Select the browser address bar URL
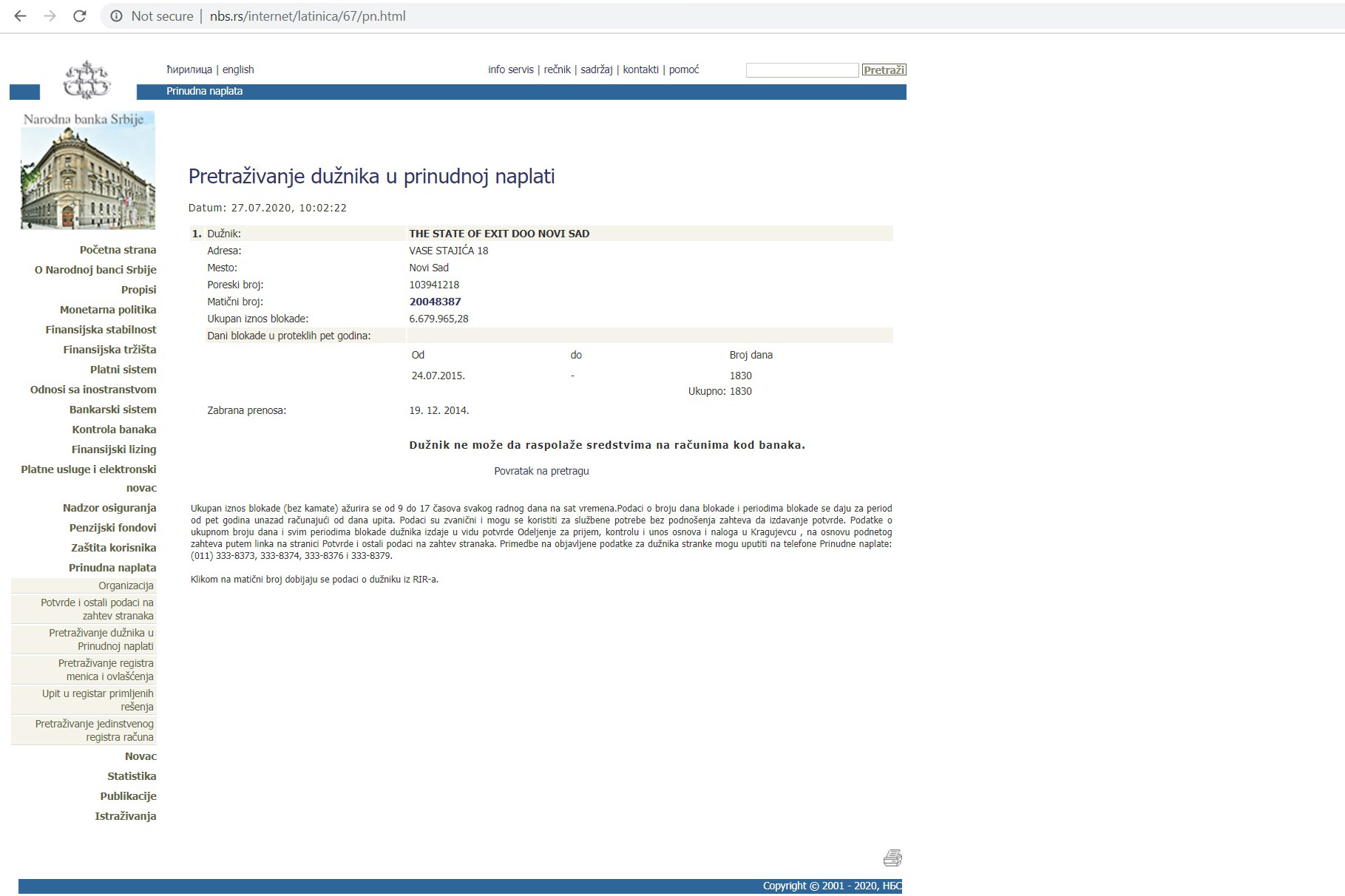Viewport: 1345px width, 896px height. (308, 16)
